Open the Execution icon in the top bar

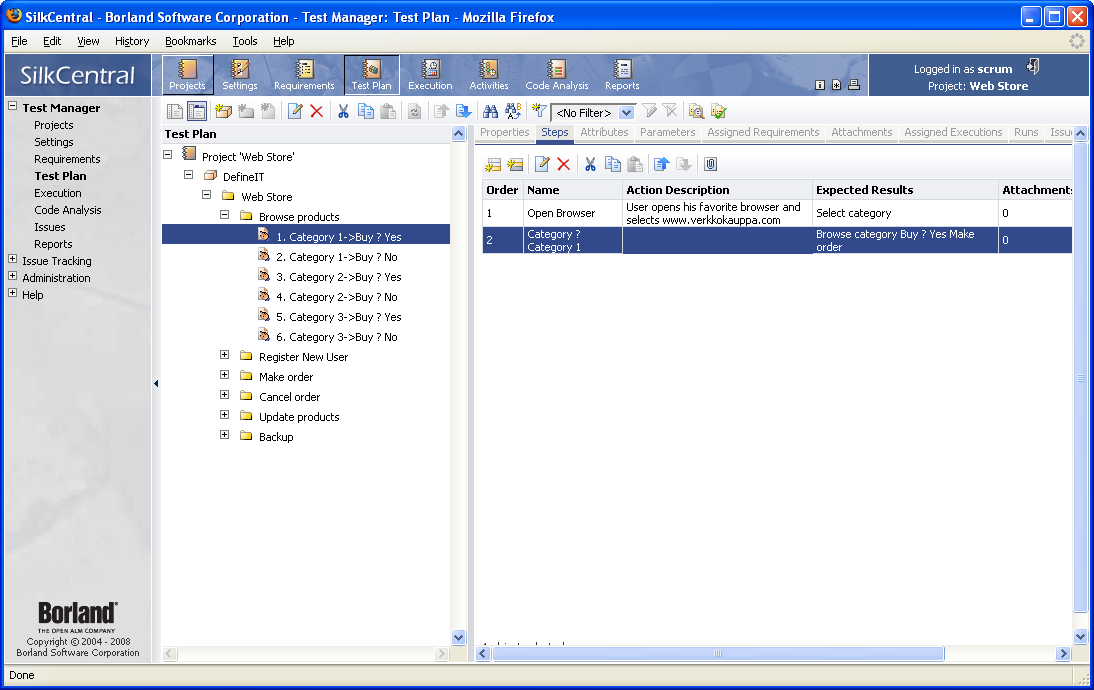(430, 75)
